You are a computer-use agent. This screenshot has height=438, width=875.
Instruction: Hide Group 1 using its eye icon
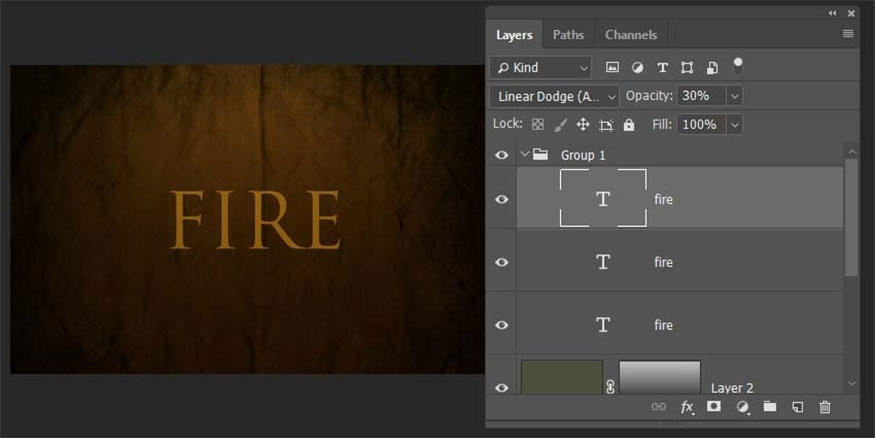coord(502,155)
